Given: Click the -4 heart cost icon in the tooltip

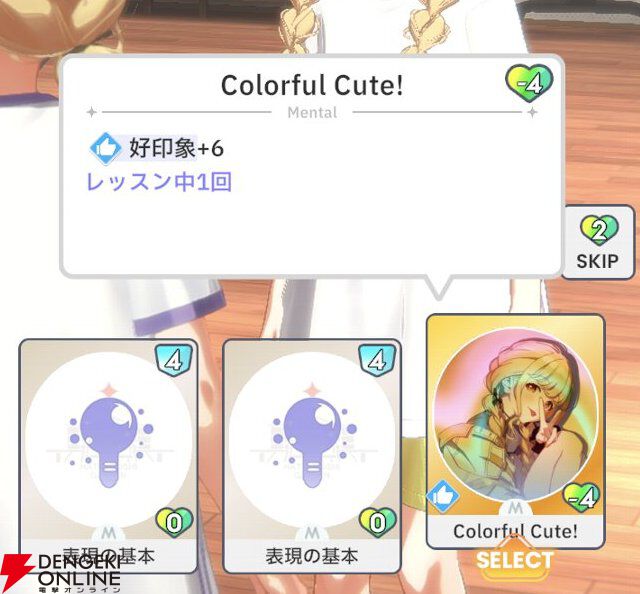Looking at the screenshot, I should point(529,84).
